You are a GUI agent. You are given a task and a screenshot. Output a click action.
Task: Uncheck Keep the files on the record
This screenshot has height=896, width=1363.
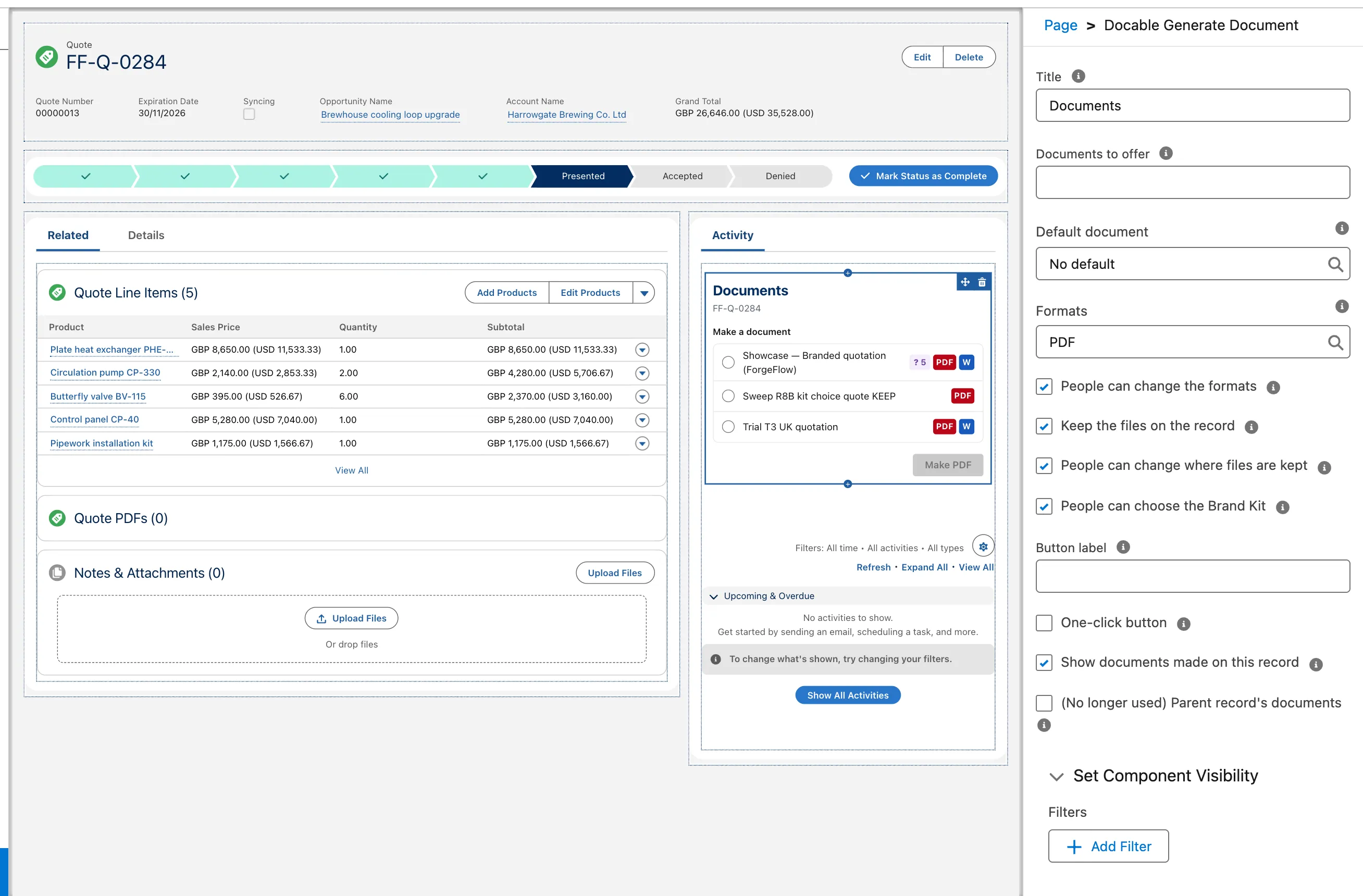pyautogui.click(x=1044, y=427)
